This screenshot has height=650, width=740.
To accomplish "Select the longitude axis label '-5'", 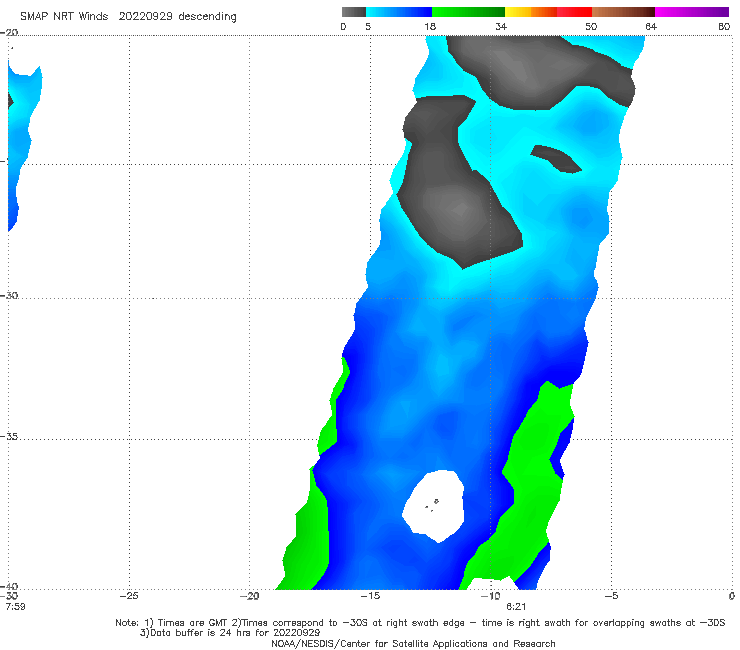I will pos(611,596).
